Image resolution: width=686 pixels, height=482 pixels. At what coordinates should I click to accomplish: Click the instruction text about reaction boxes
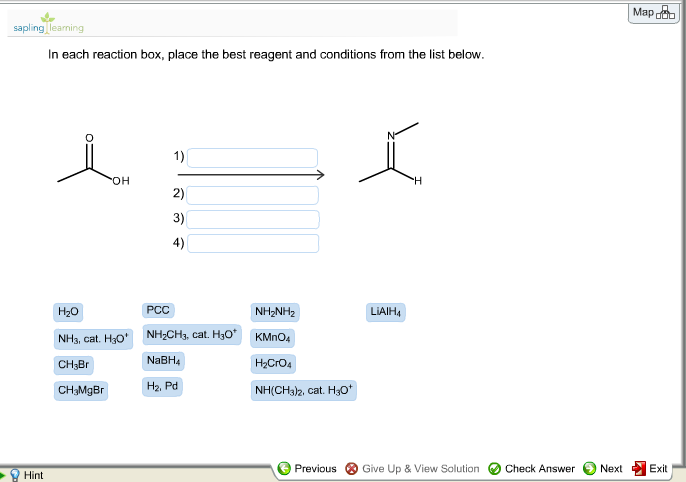266,55
